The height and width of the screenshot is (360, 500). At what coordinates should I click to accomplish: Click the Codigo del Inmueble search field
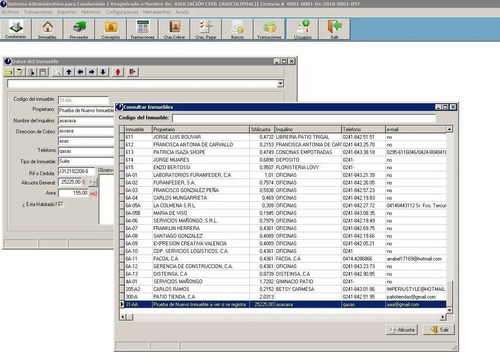coord(304,118)
